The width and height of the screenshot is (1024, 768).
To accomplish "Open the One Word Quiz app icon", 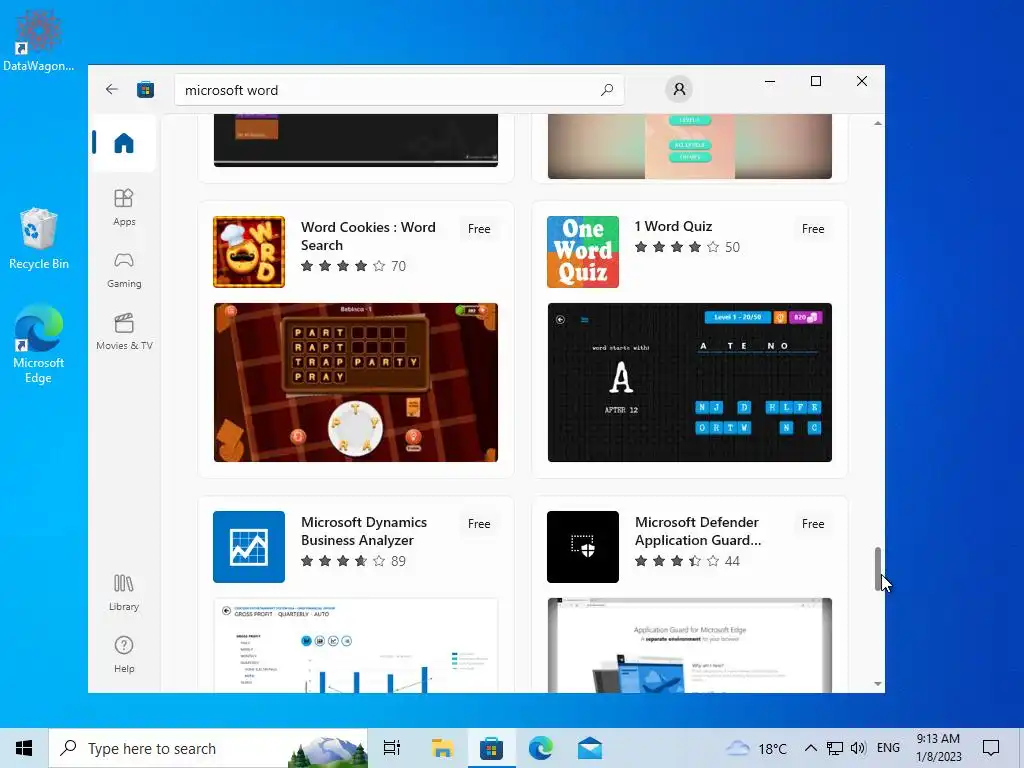I will click(x=583, y=252).
